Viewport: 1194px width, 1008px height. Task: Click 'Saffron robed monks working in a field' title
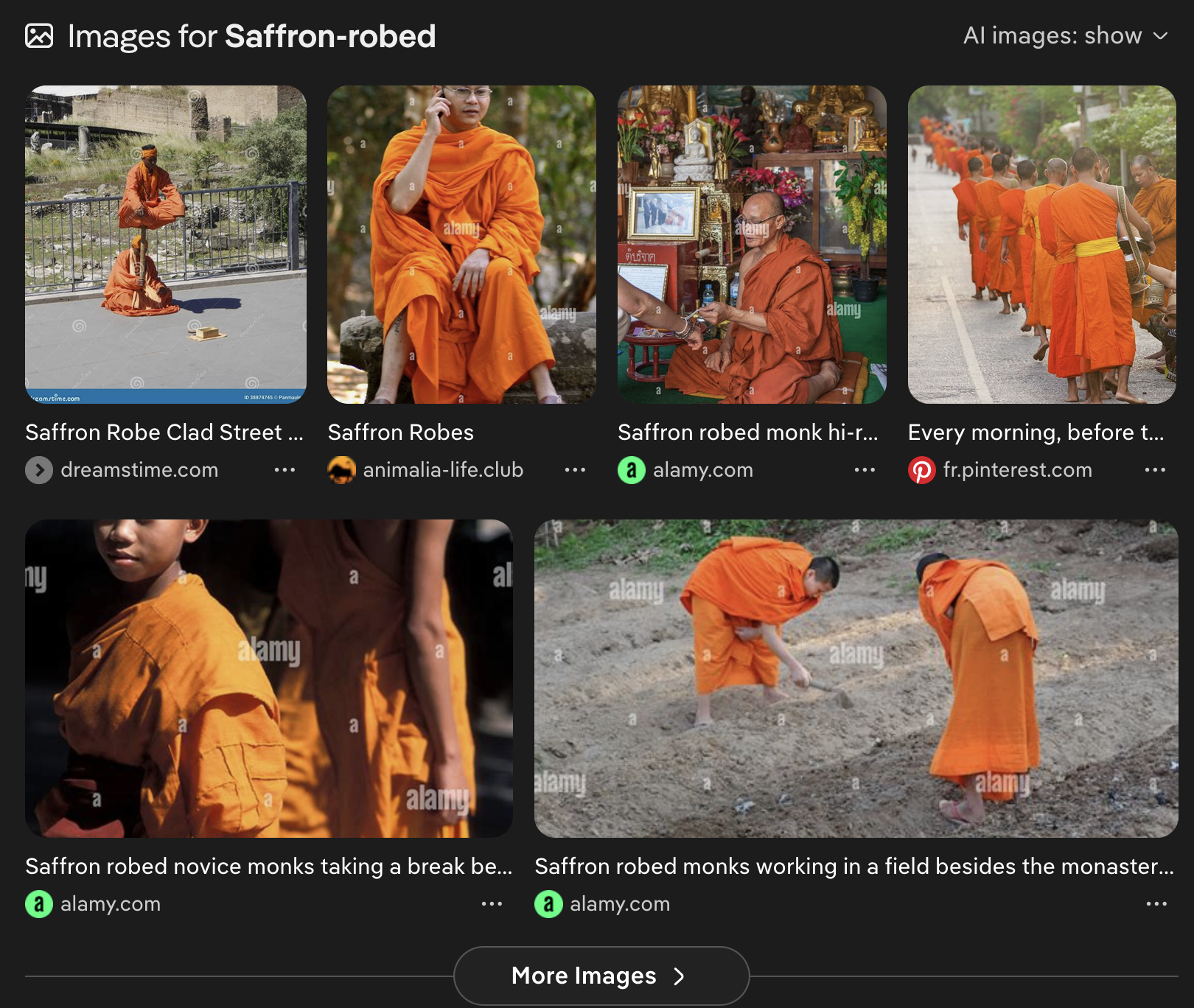855,867
